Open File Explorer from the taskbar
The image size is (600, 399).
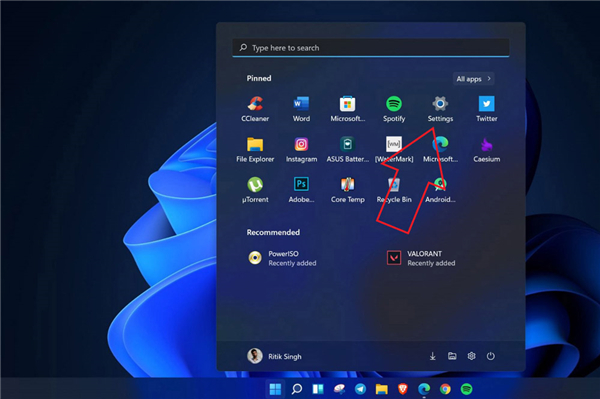pyautogui.click(x=381, y=389)
